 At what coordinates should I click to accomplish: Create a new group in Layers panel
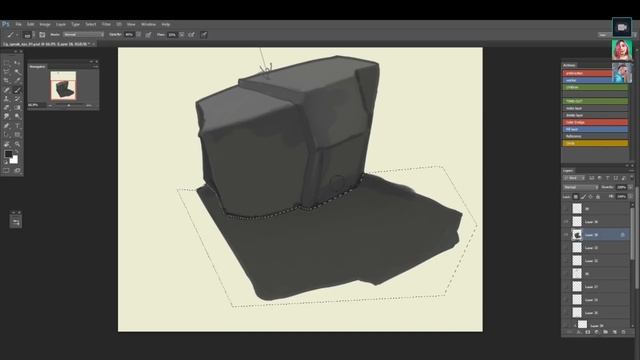tap(606, 332)
